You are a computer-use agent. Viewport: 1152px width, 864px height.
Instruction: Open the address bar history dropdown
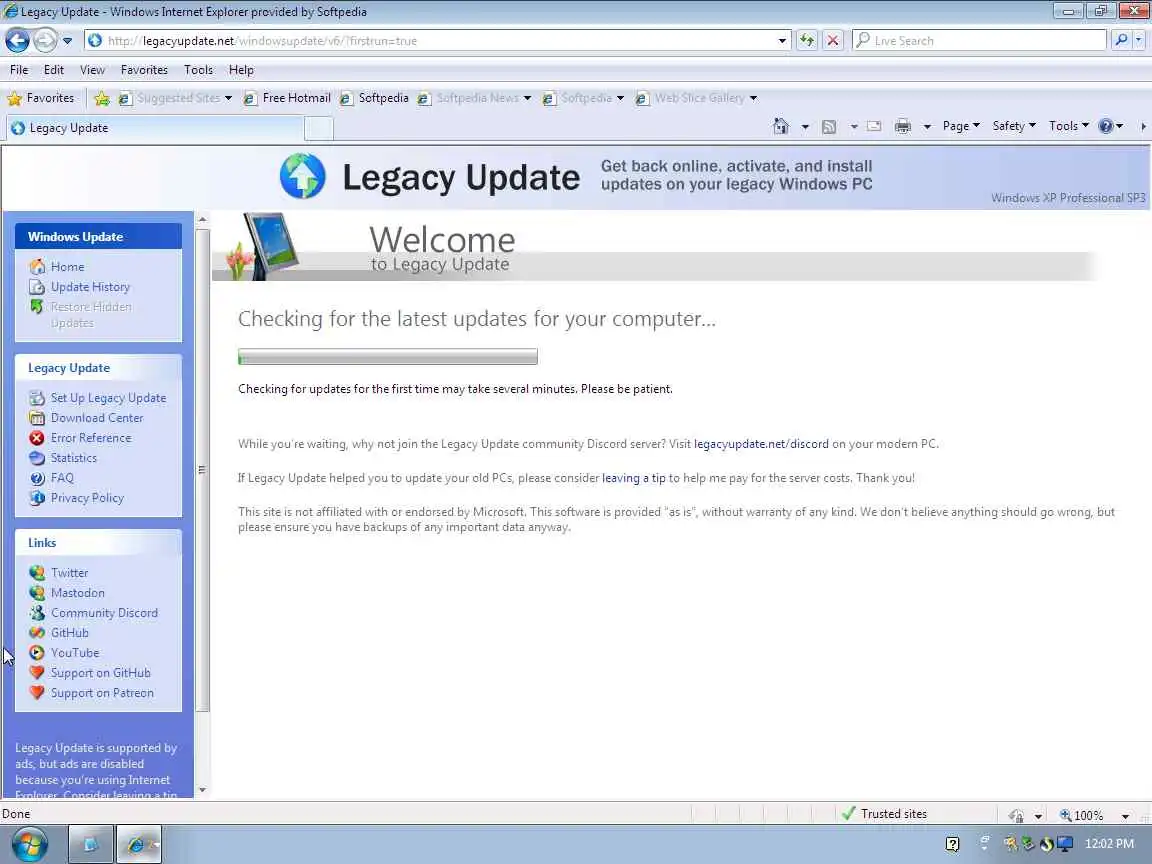(x=782, y=40)
